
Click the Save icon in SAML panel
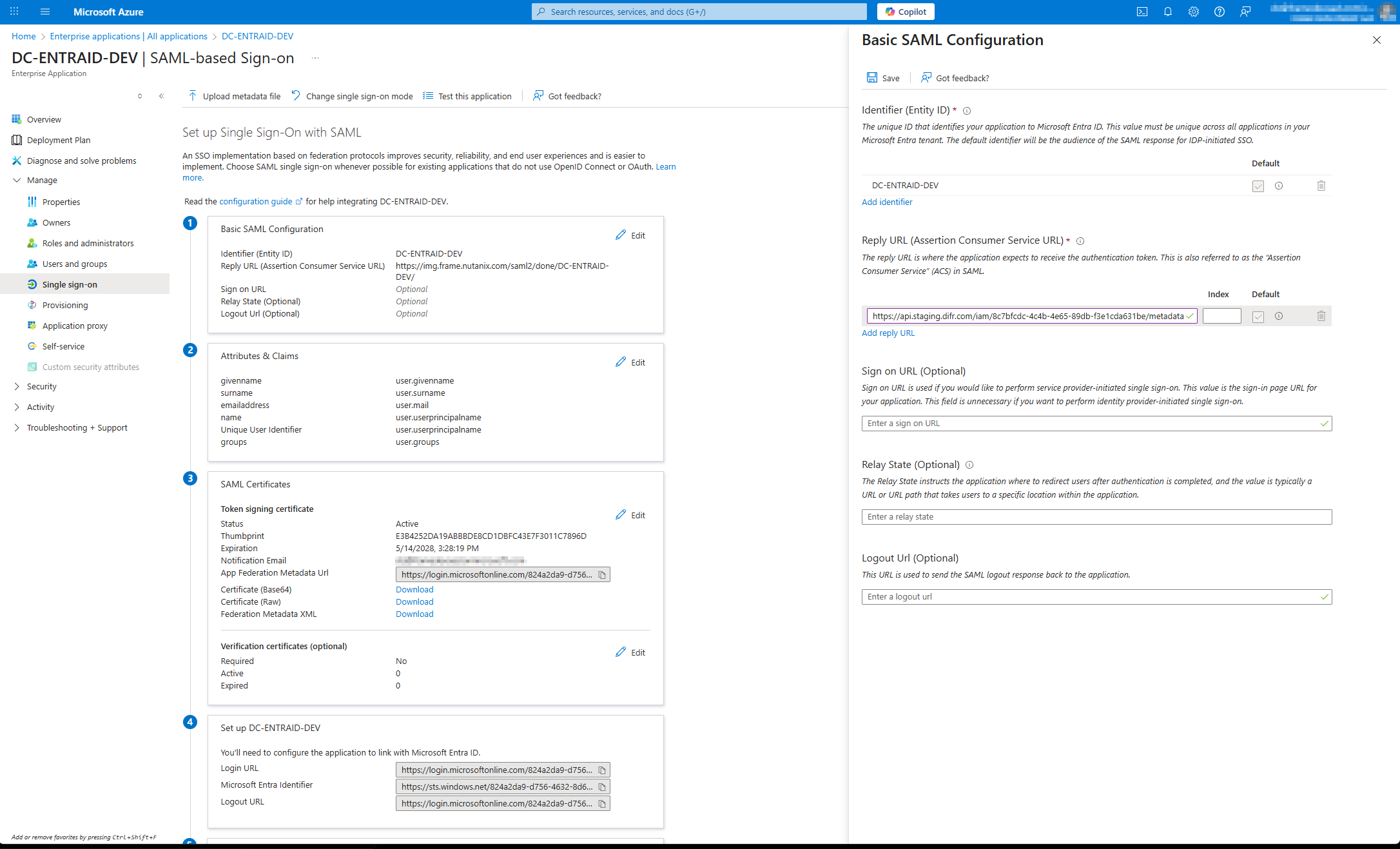click(872, 77)
